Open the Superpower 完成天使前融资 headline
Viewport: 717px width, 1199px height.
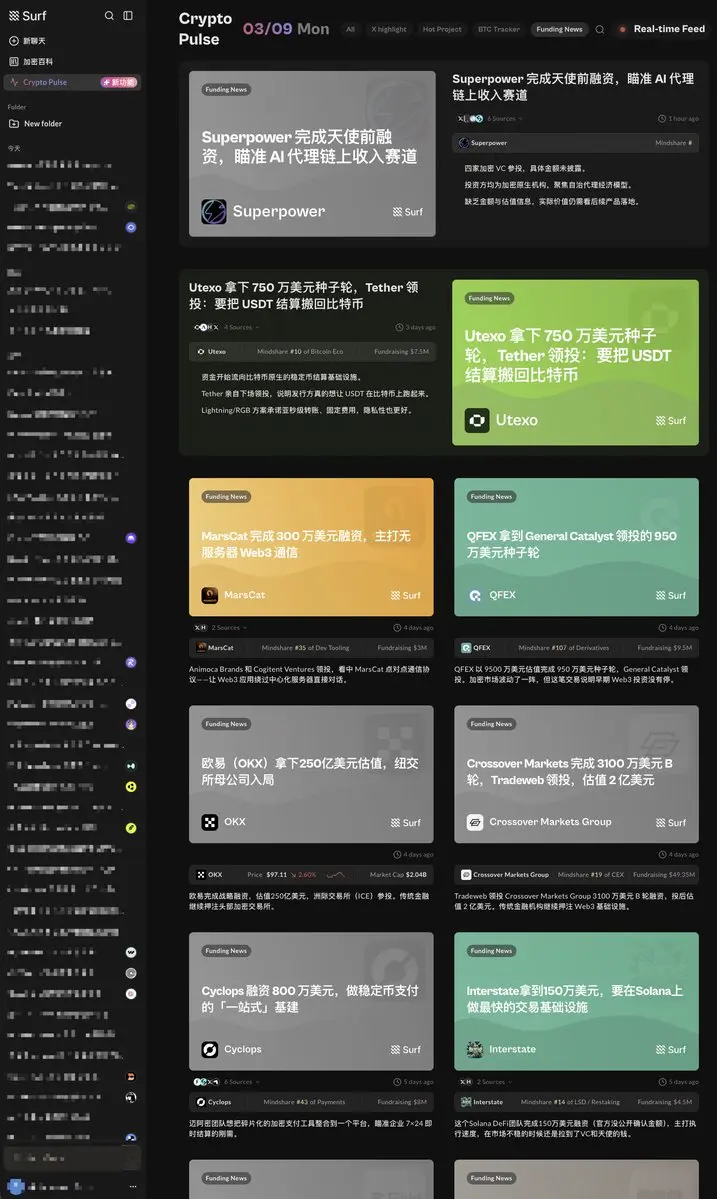(573, 86)
